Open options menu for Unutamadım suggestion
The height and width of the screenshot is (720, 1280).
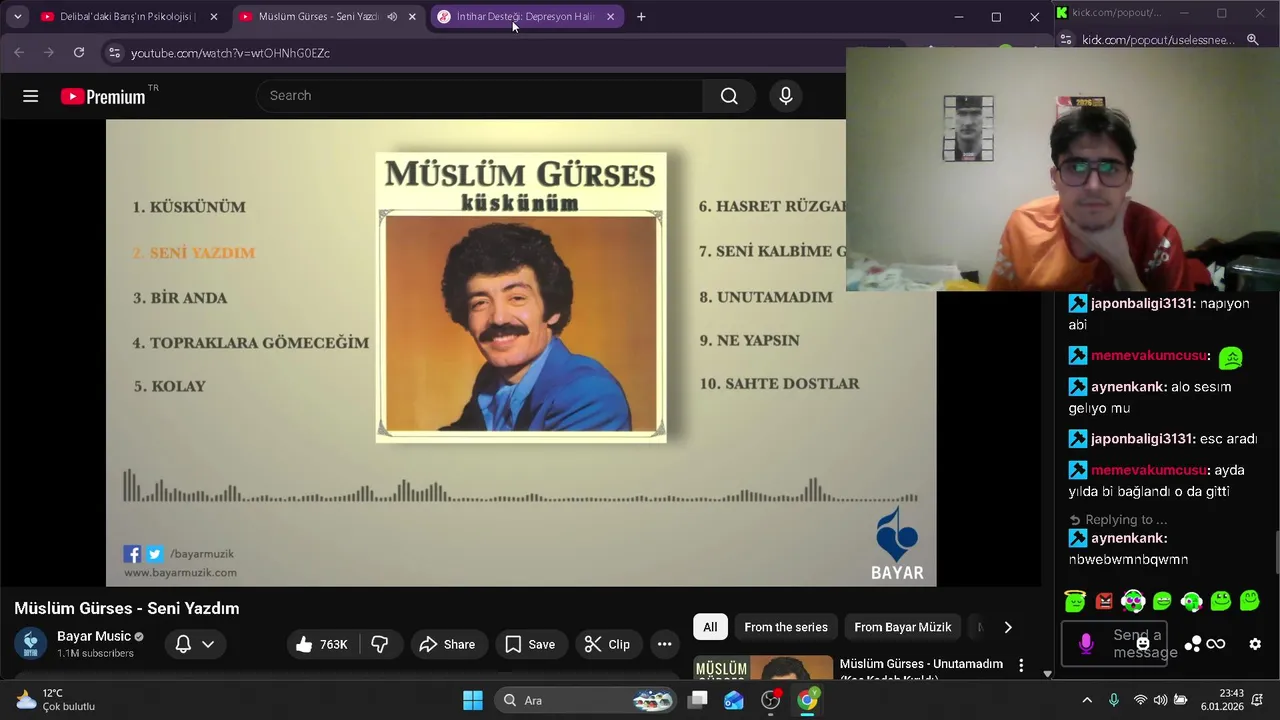[1021, 665]
